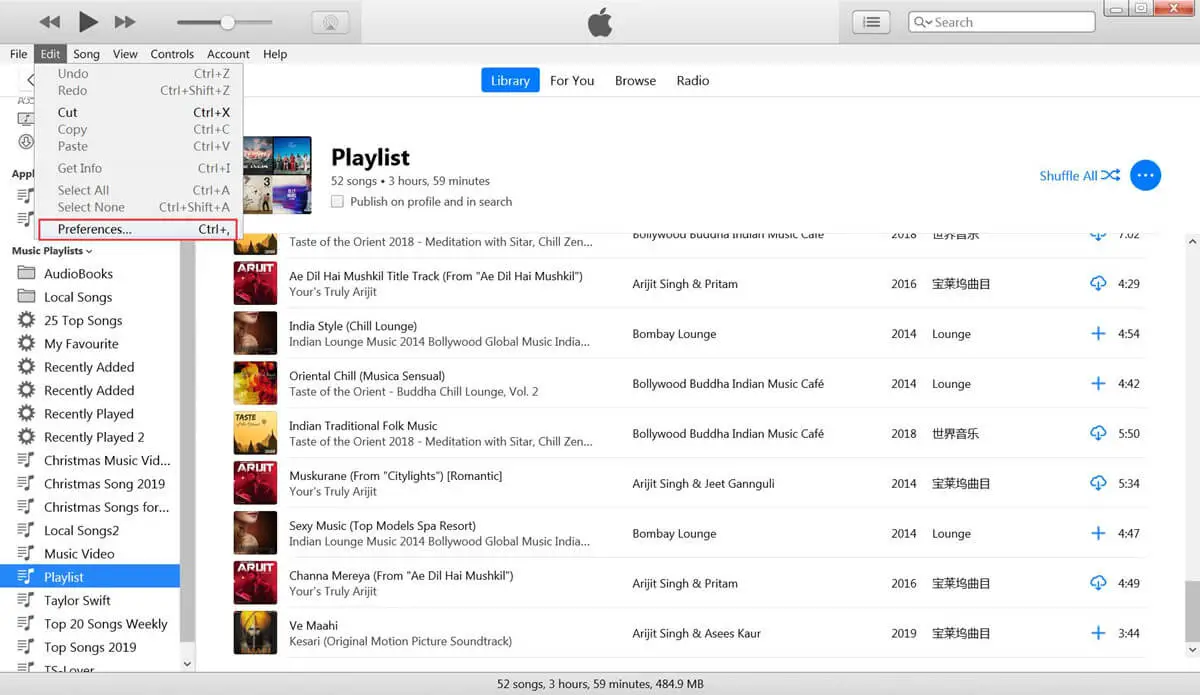Add India Style (Chill Lounge) with plus icon

coord(1098,334)
